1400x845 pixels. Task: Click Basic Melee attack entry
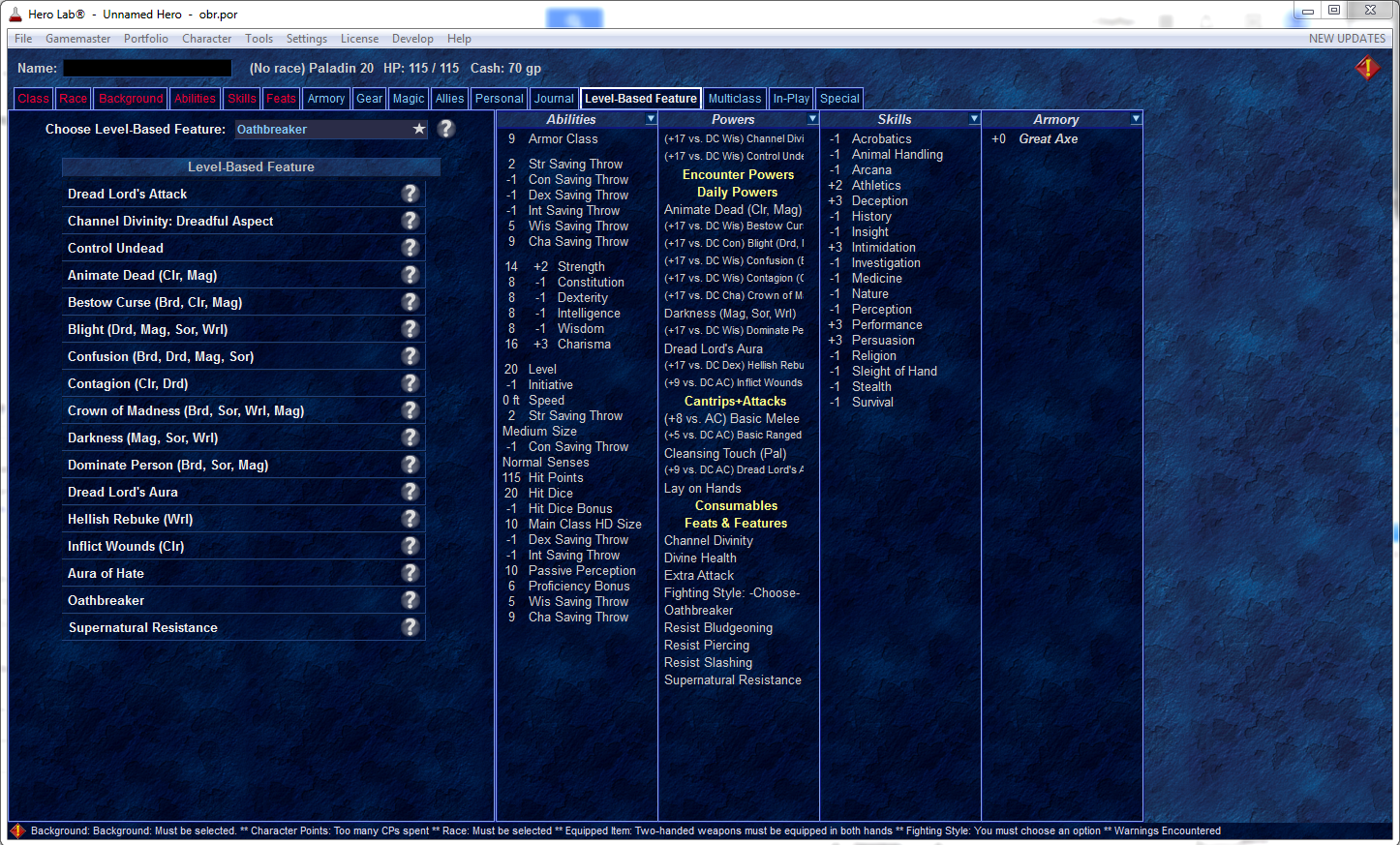pos(732,418)
